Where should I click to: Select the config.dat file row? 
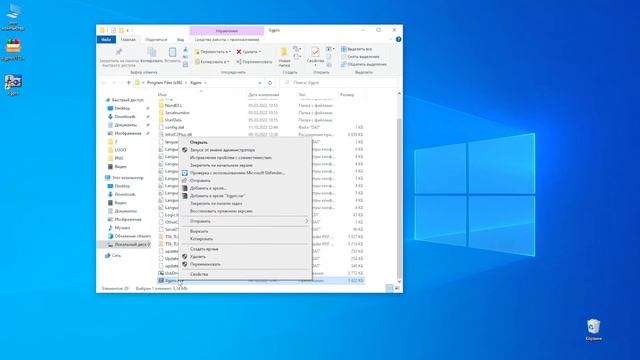point(260,127)
